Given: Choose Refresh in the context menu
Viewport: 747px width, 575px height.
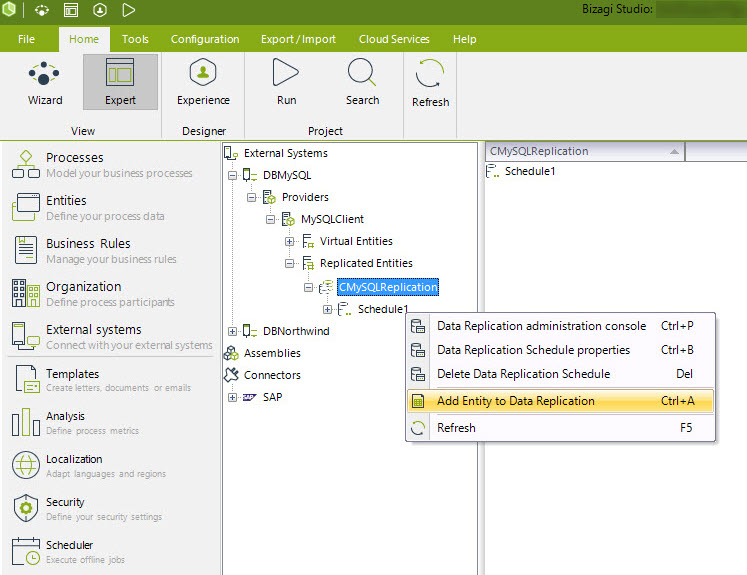Looking at the screenshot, I should (560, 428).
